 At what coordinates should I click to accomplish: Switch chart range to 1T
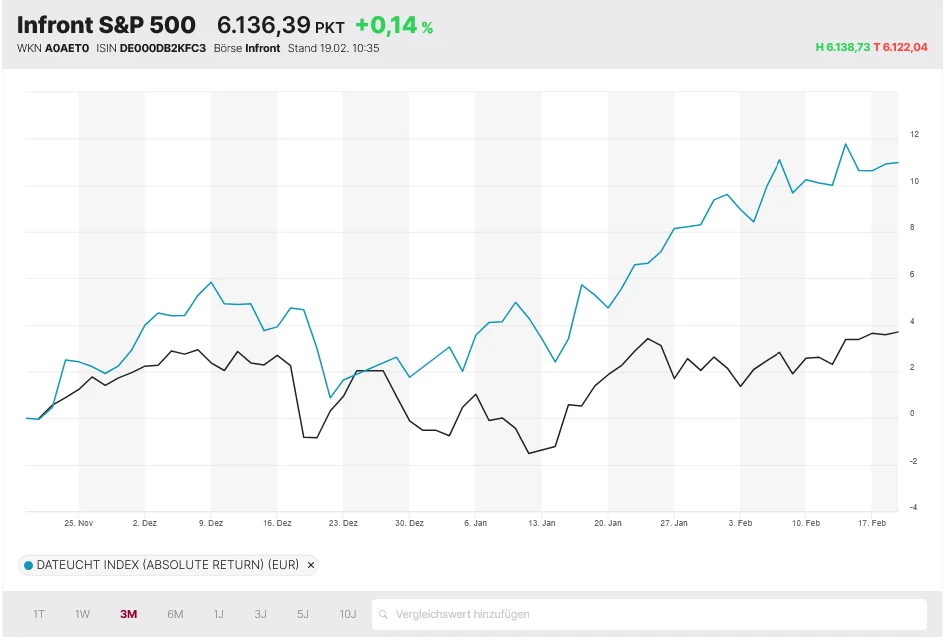click(x=39, y=614)
